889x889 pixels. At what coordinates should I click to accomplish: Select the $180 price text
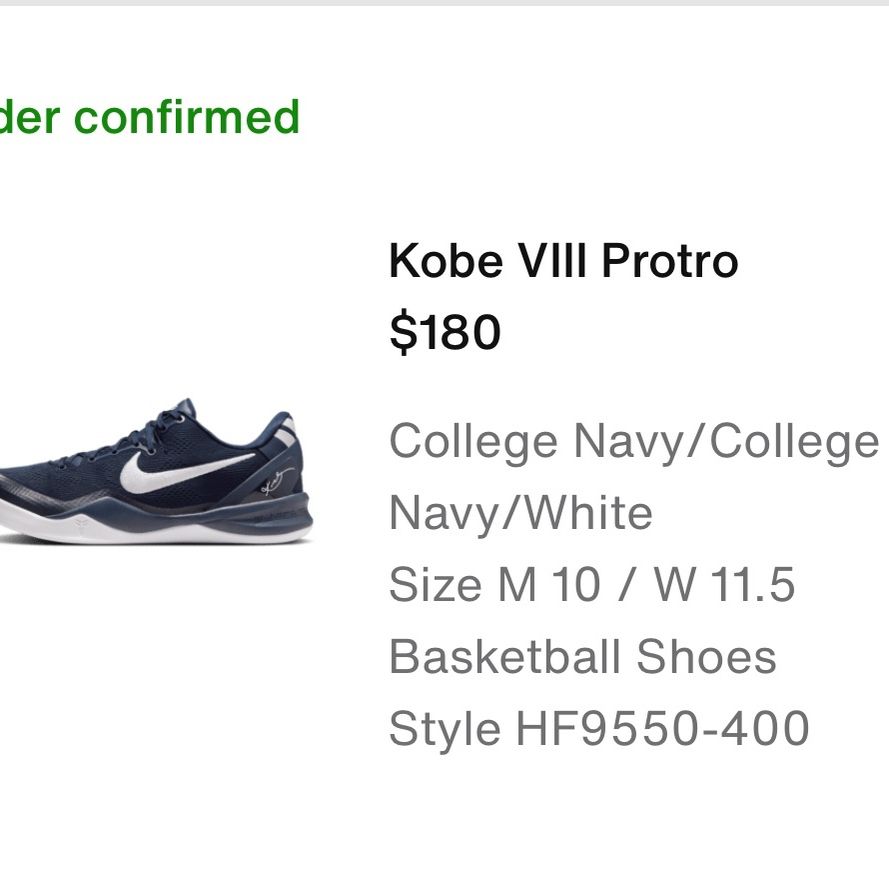[445, 332]
